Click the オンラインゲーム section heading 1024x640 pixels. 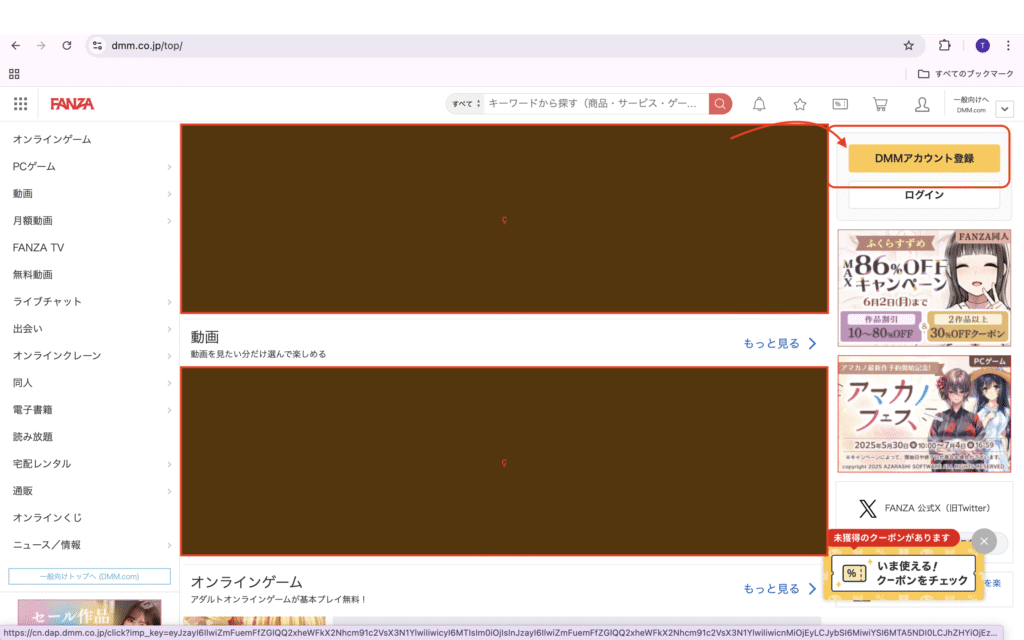point(246,582)
